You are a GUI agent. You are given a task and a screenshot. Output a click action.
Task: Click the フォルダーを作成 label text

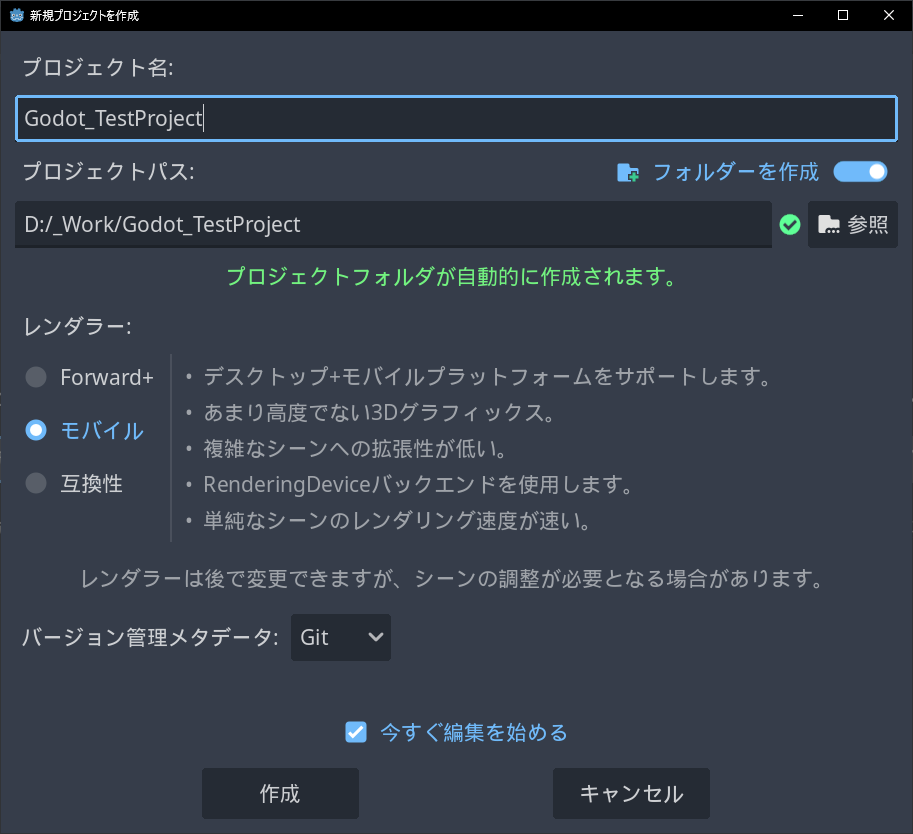[x=735, y=172]
